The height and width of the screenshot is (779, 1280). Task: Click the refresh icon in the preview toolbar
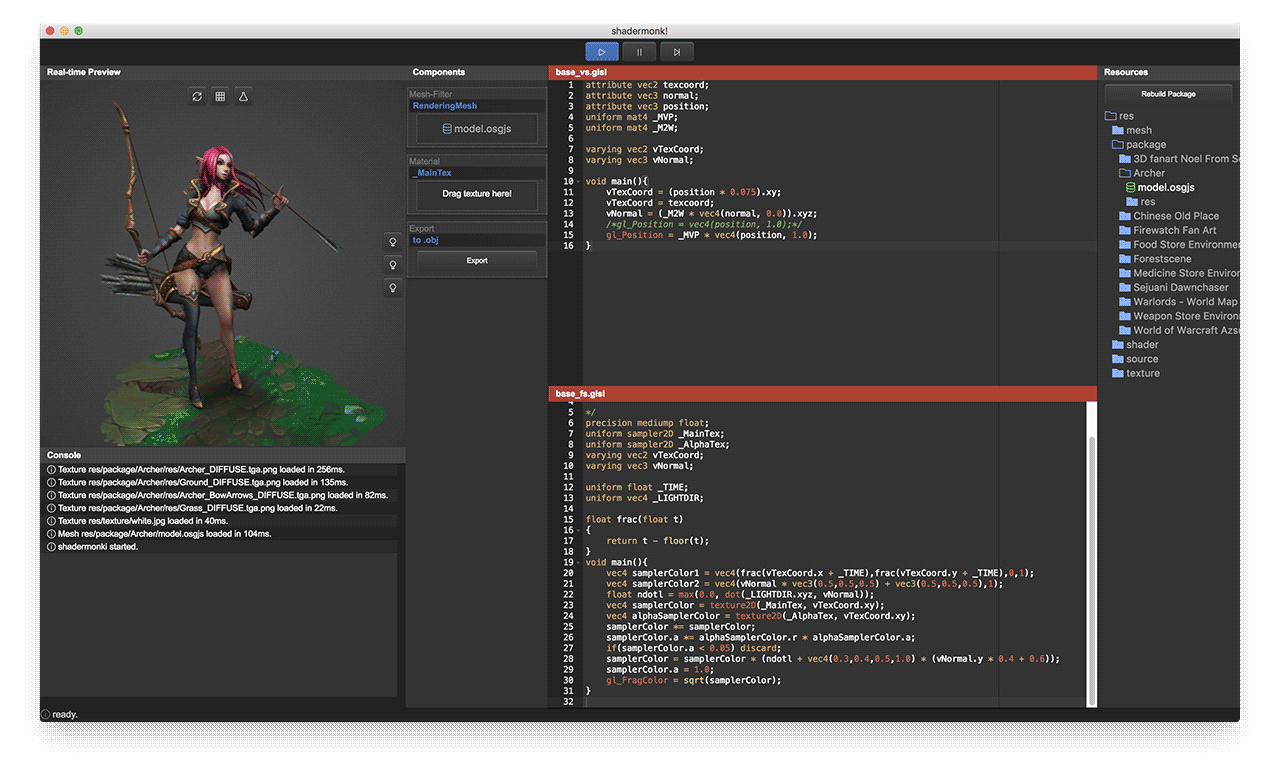[197, 96]
